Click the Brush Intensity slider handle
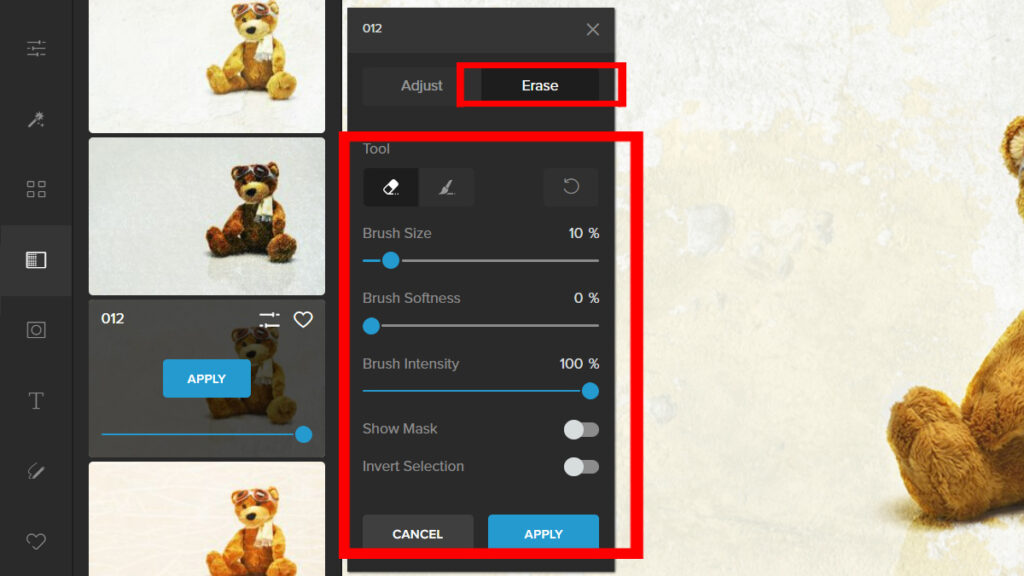Image resolution: width=1024 pixels, height=576 pixels. coord(590,391)
